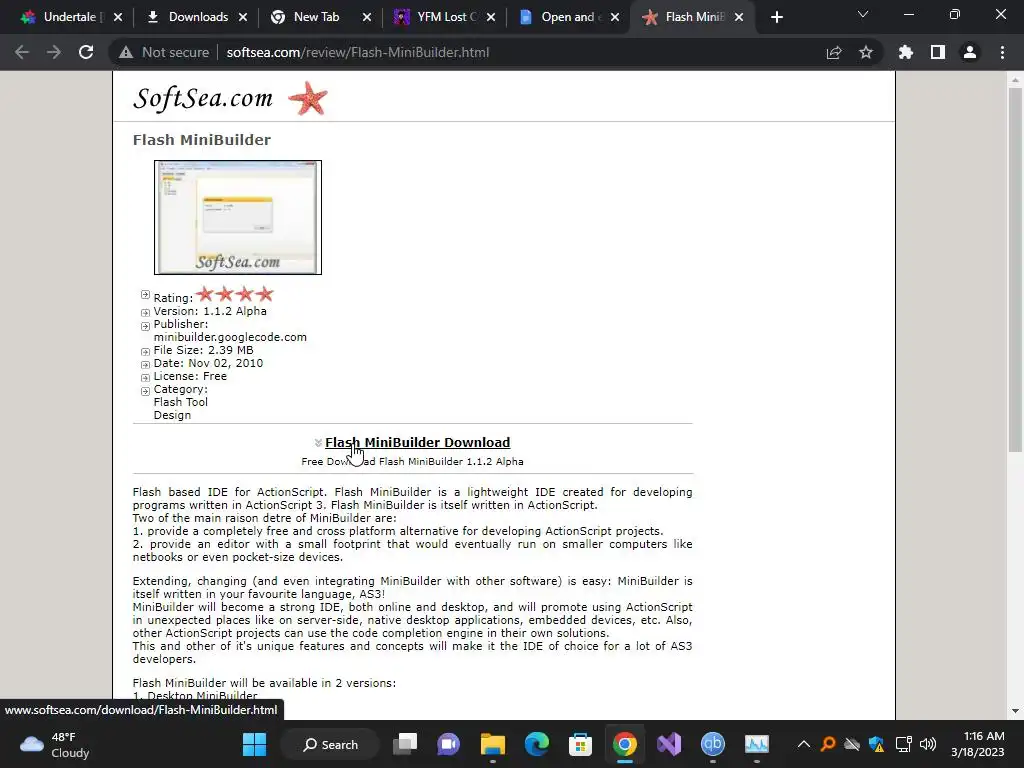Click the four-star rating
Image resolution: width=1024 pixels, height=768 pixels.
[234, 295]
